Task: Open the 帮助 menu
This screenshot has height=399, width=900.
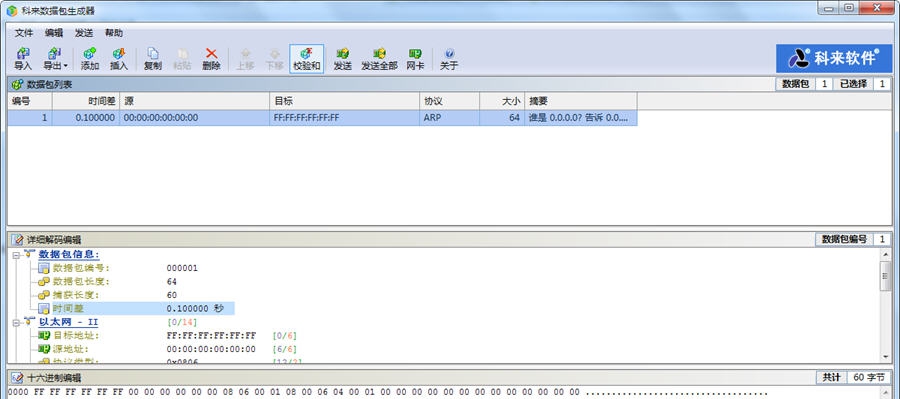Action: tap(114, 33)
